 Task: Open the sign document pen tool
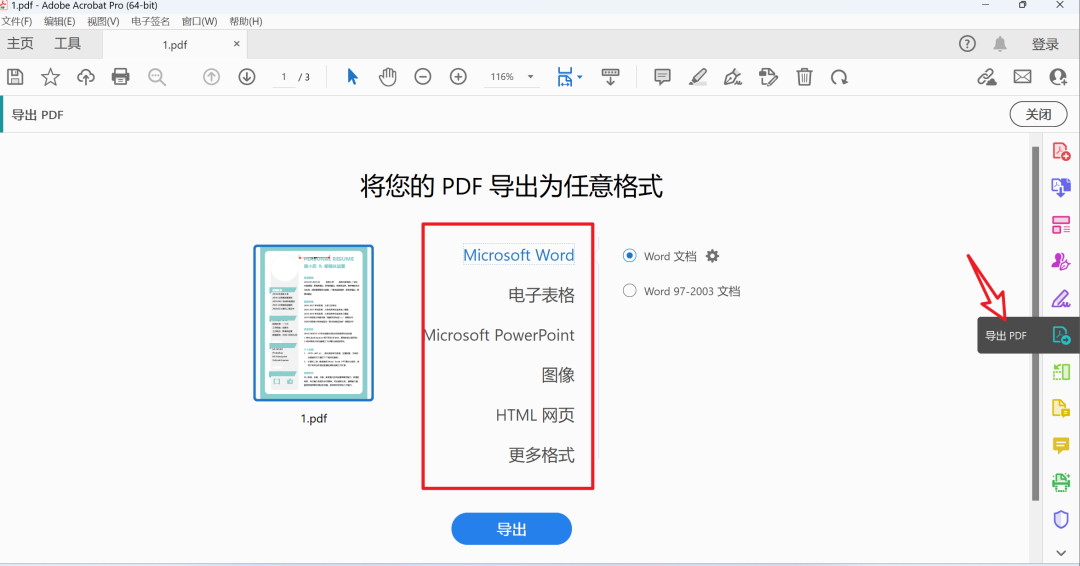[x=733, y=77]
